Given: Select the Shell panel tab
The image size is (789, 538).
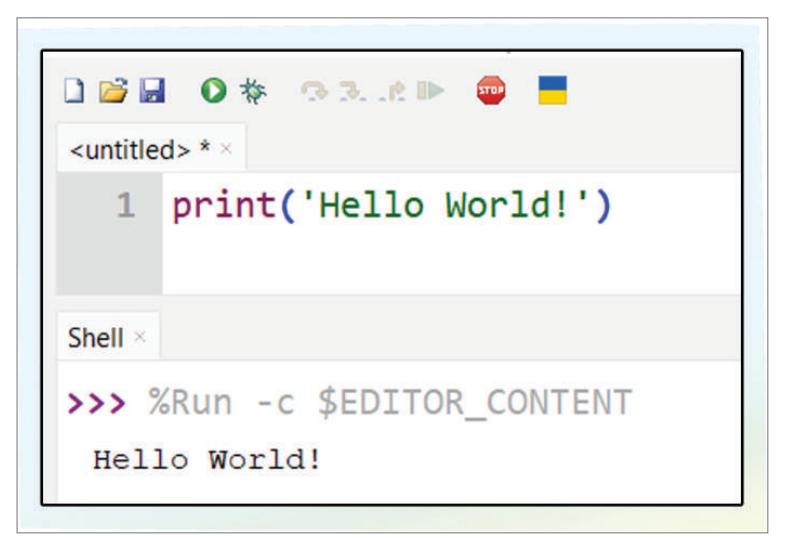Looking at the screenshot, I should pos(95,338).
